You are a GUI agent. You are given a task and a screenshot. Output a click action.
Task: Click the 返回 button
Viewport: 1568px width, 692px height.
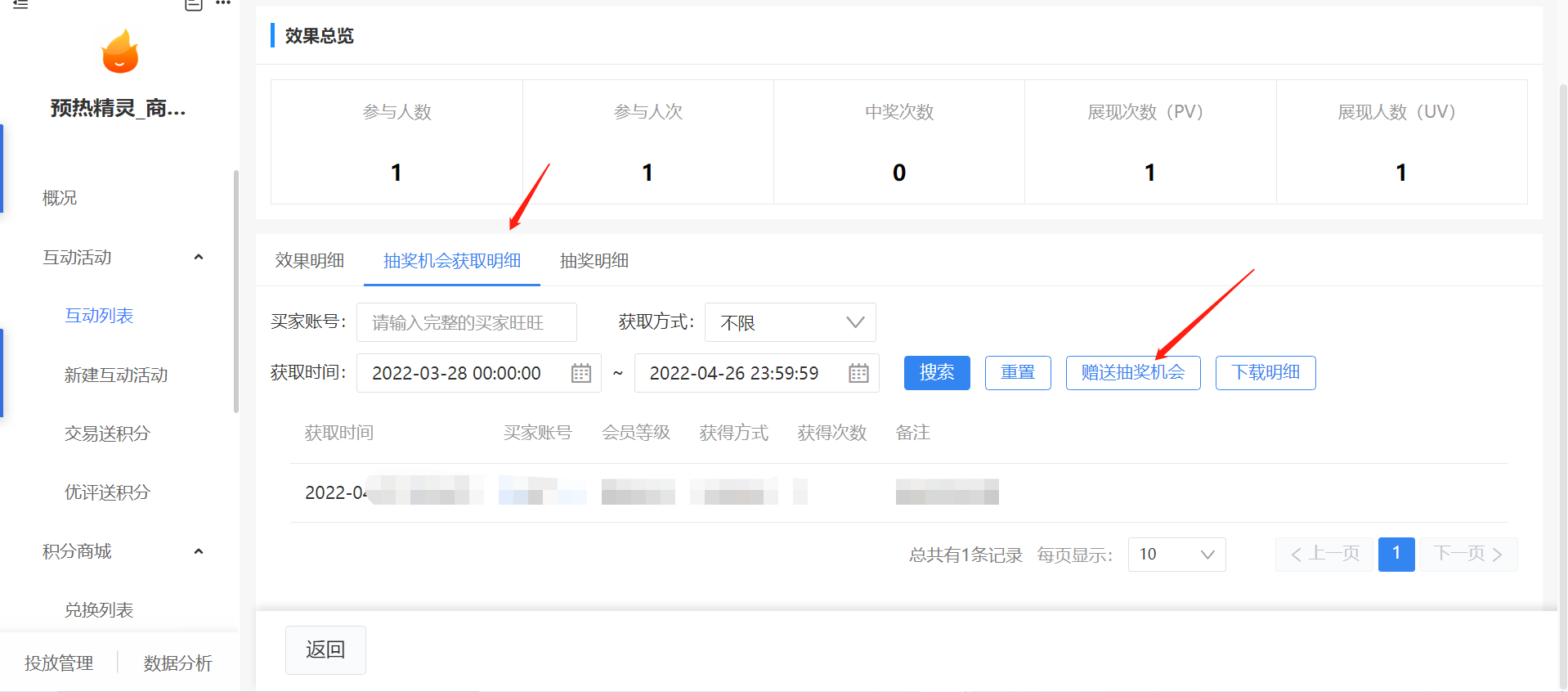325,650
